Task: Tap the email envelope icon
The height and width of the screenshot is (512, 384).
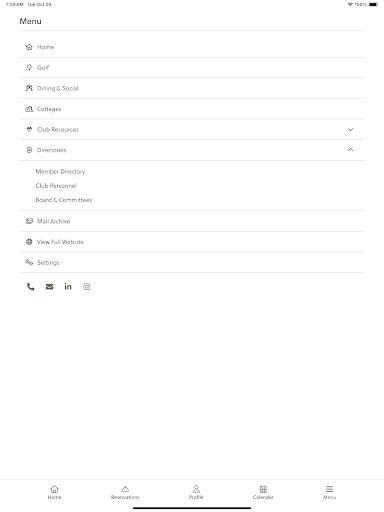Action: click(x=49, y=287)
